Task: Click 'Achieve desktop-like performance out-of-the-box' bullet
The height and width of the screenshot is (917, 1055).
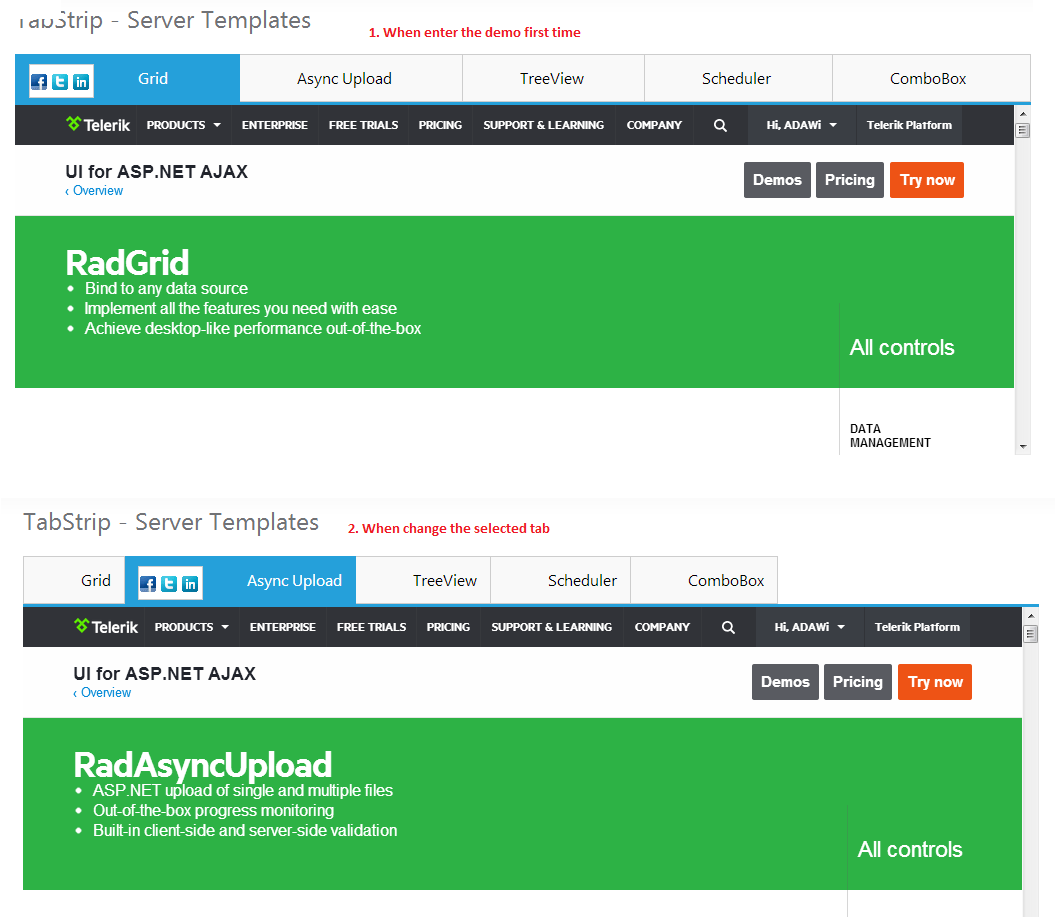Action: (252, 328)
